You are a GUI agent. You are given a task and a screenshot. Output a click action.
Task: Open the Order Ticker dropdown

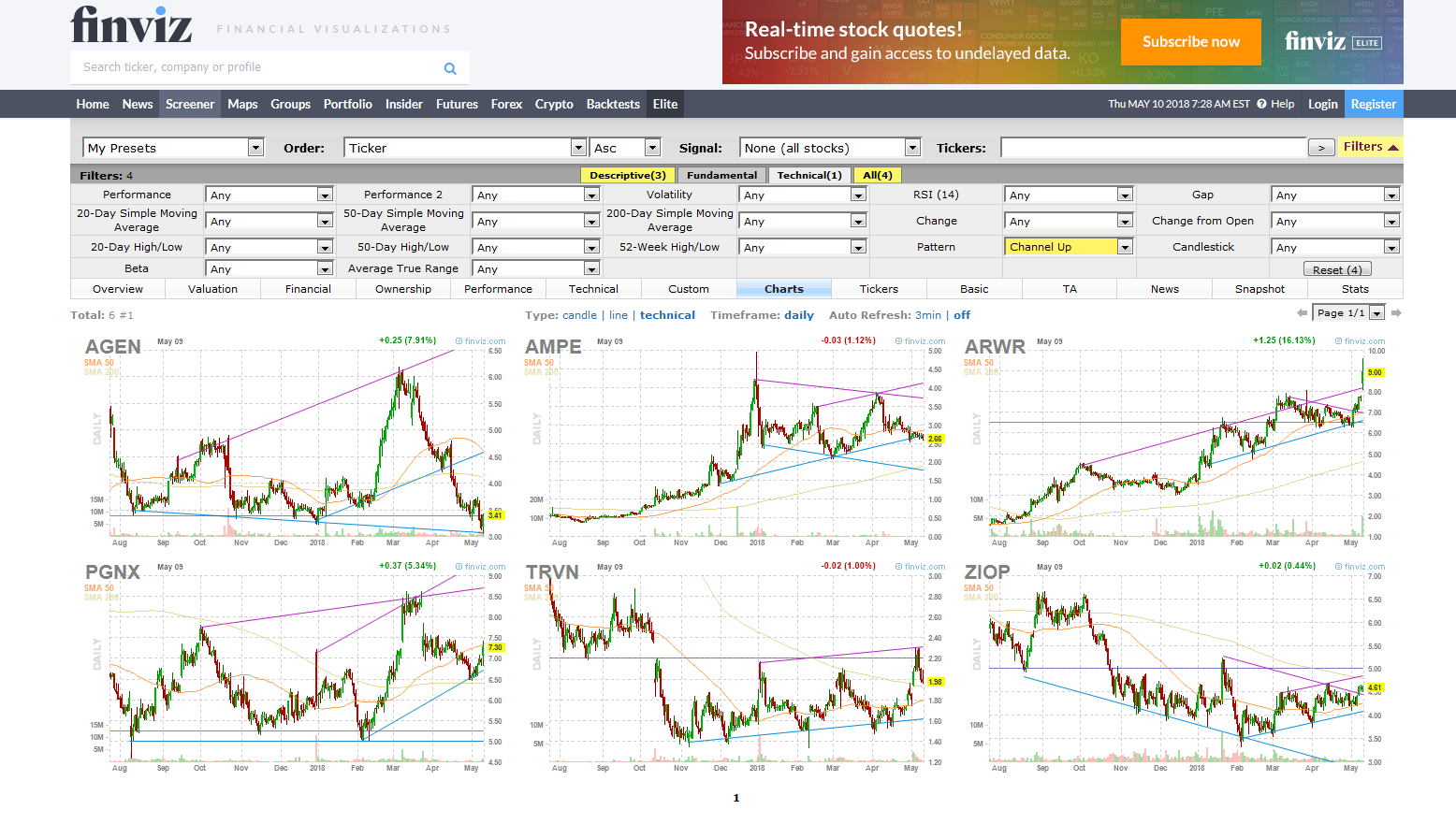465,148
